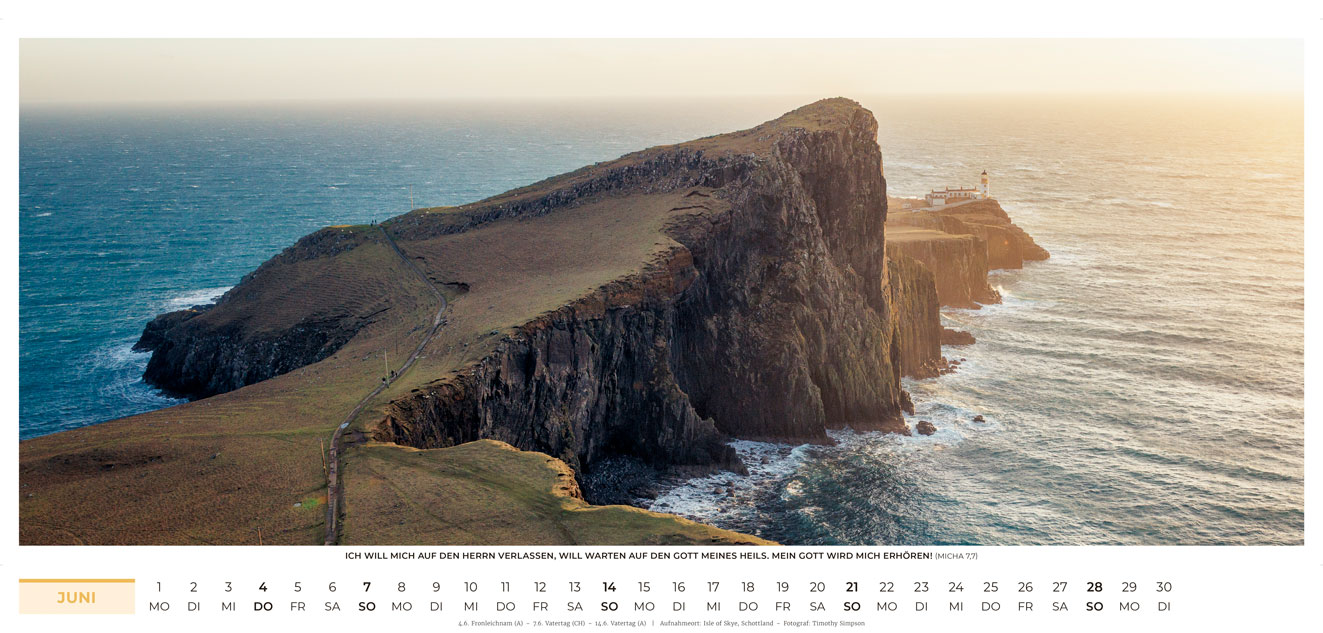Select bold Sunday 28

pyautogui.click(x=1095, y=588)
